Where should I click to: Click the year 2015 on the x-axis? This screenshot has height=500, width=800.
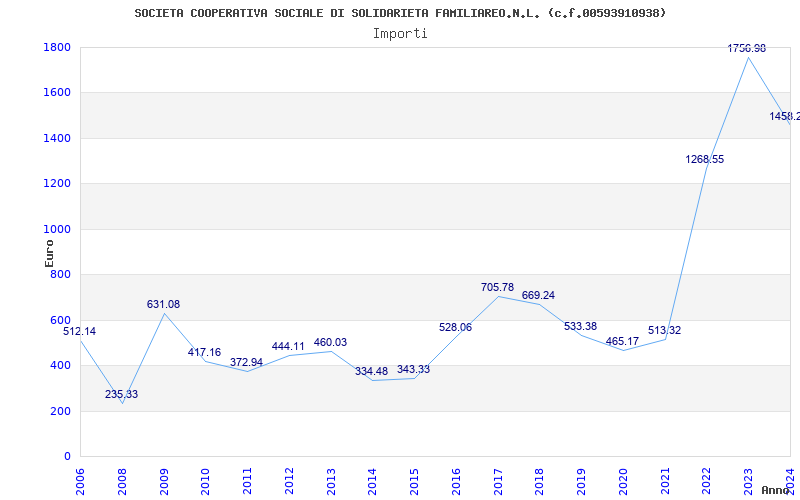(x=414, y=482)
